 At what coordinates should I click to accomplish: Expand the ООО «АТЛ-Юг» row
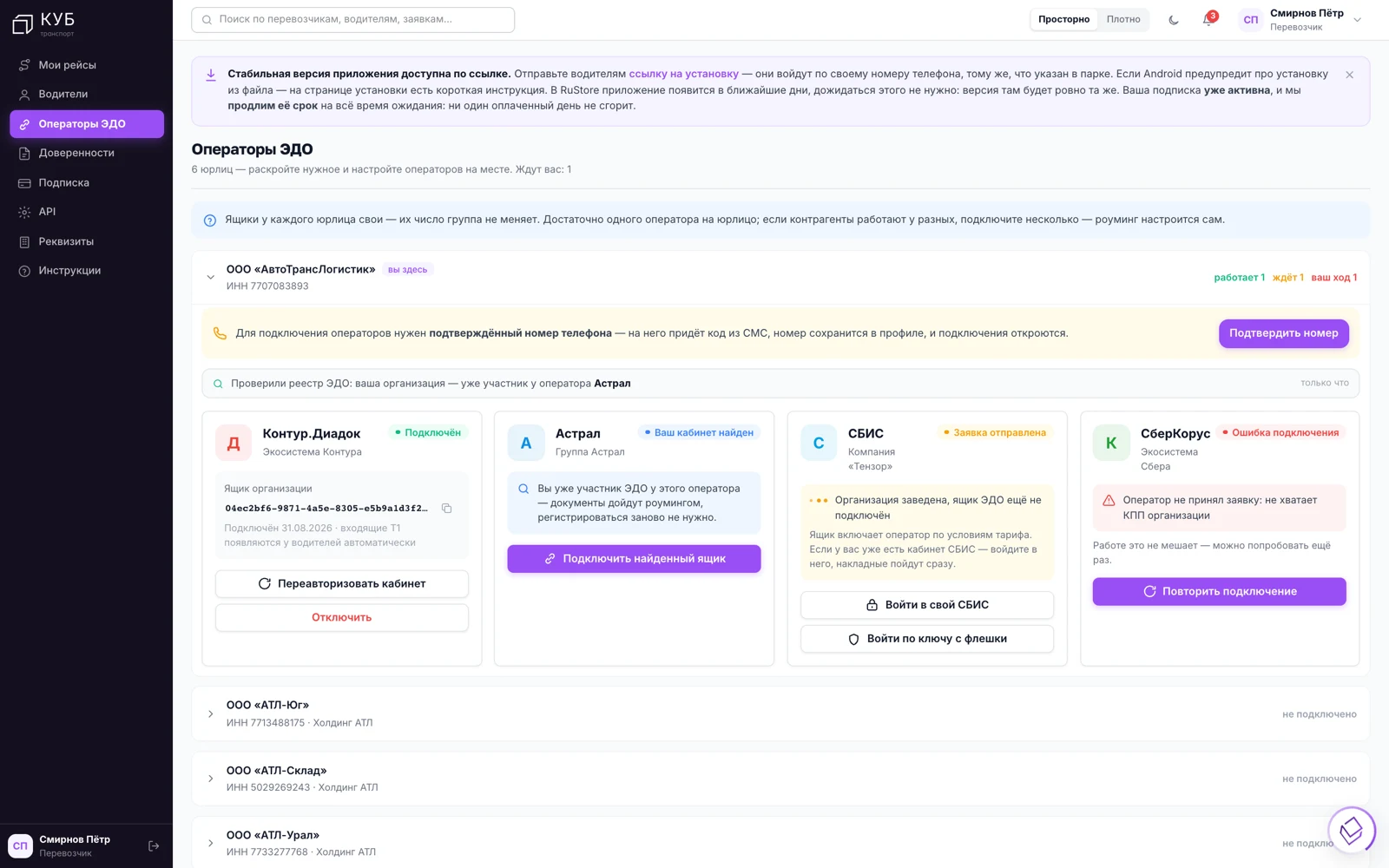click(210, 714)
